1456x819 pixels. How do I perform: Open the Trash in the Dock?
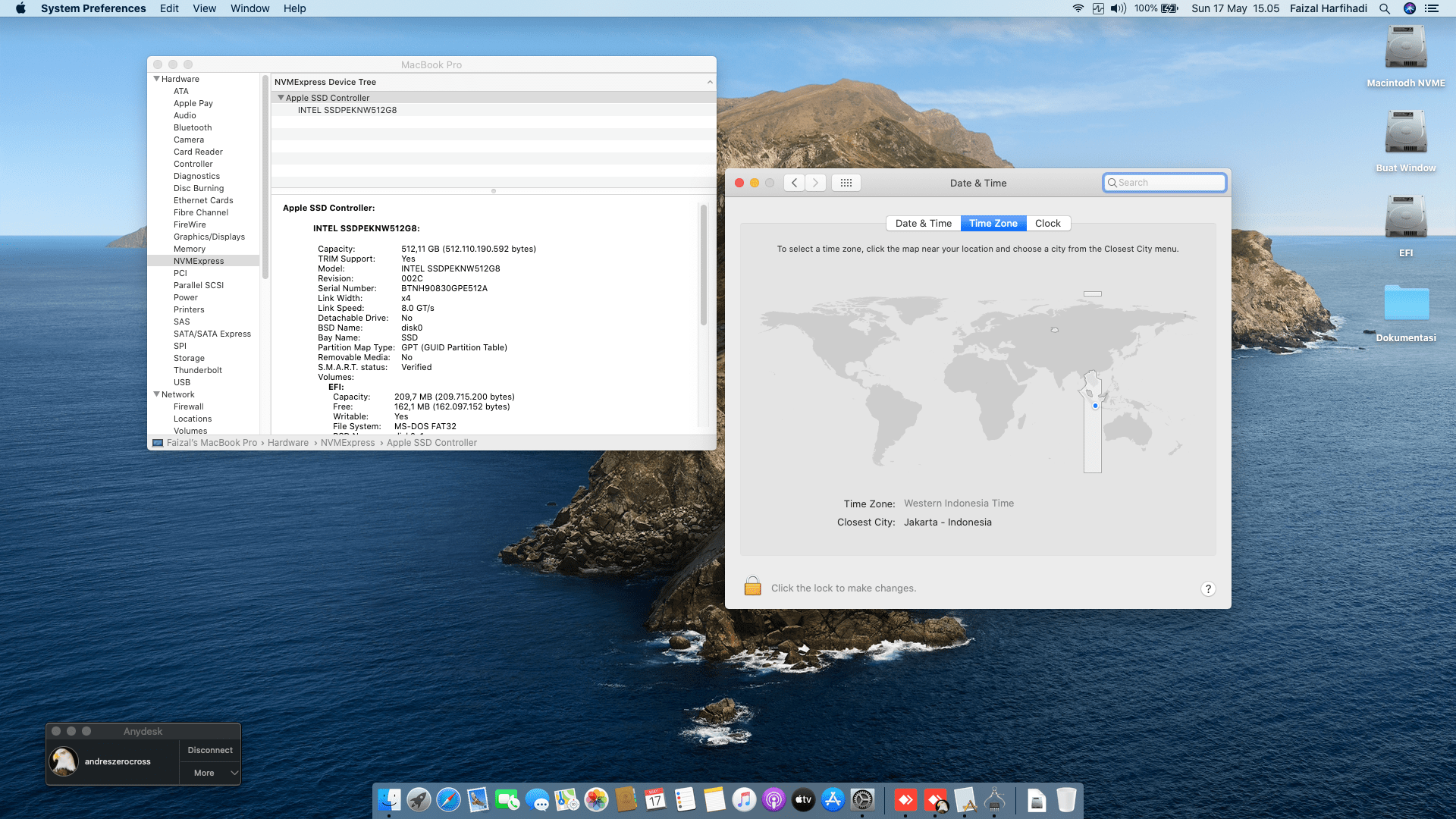coord(1066,799)
